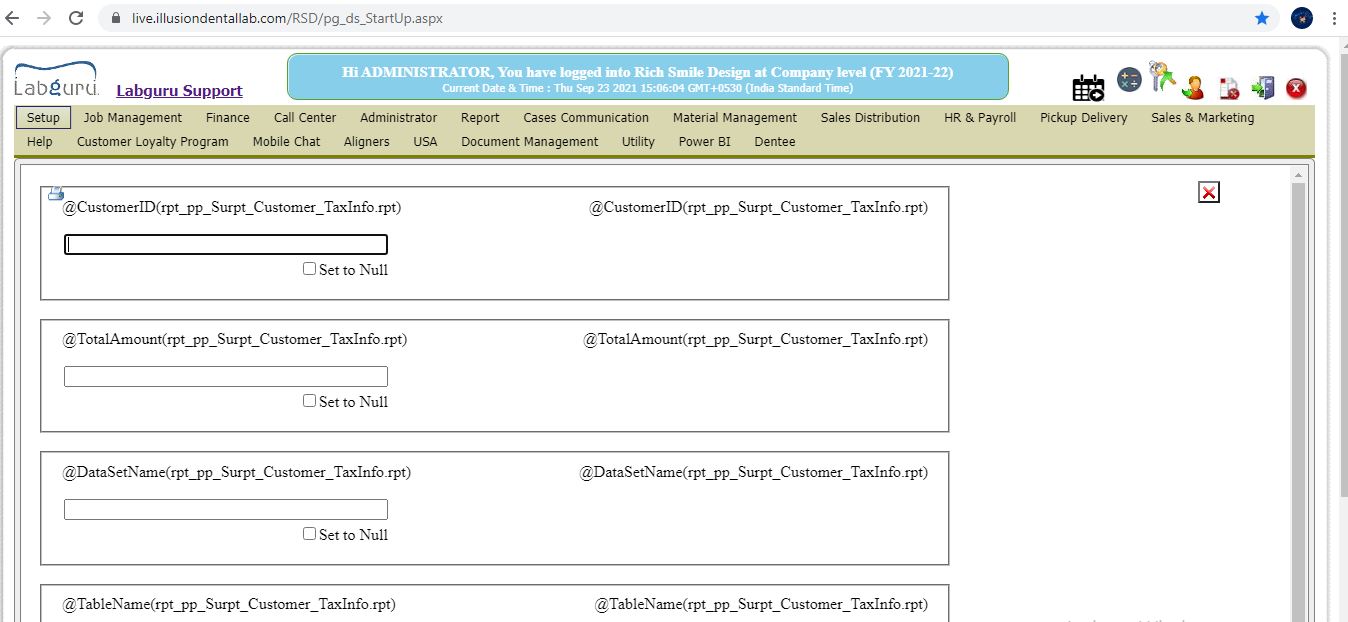This screenshot has width=1348, height=622.
Task: Open the Dentee menu
Action: click(x=775, y=141)
